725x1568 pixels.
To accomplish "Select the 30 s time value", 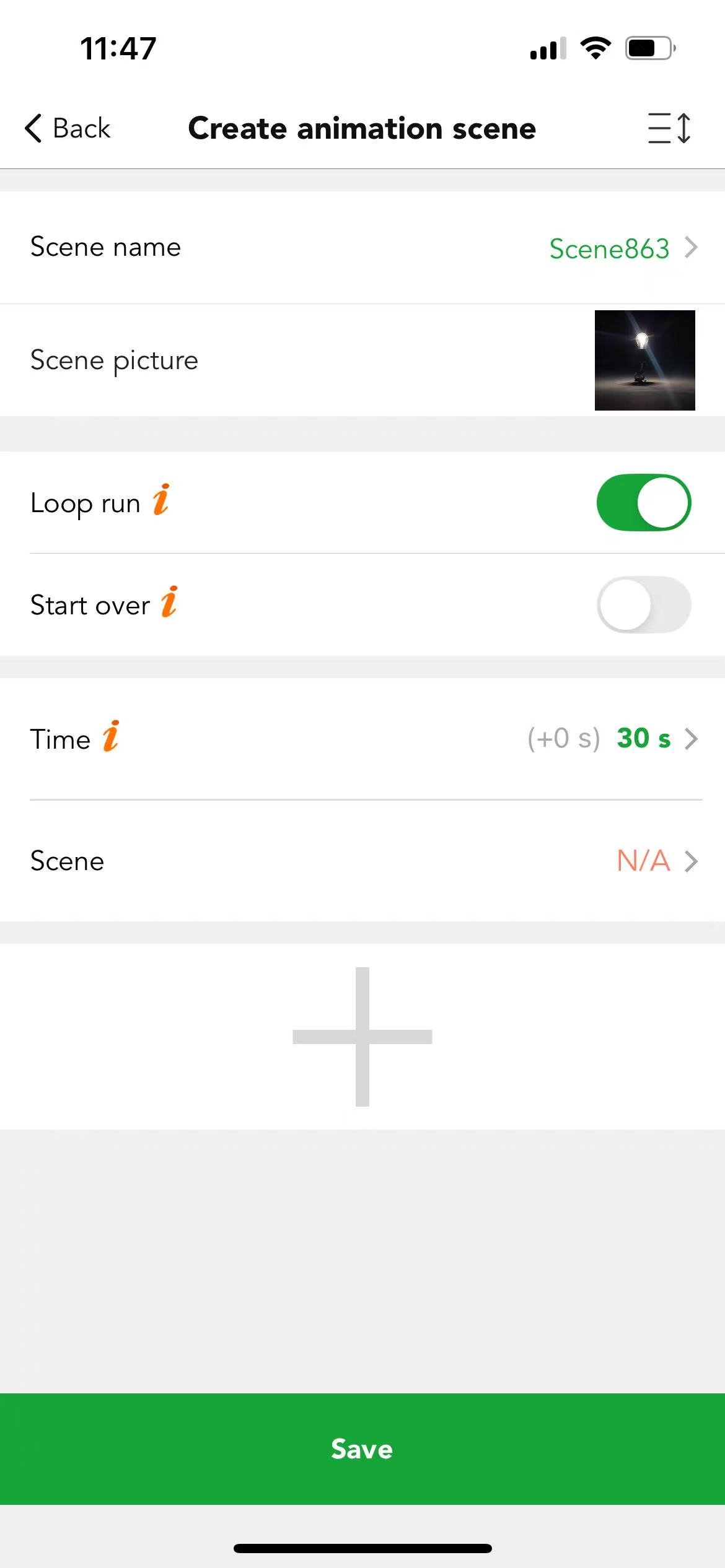I will 644,738.
